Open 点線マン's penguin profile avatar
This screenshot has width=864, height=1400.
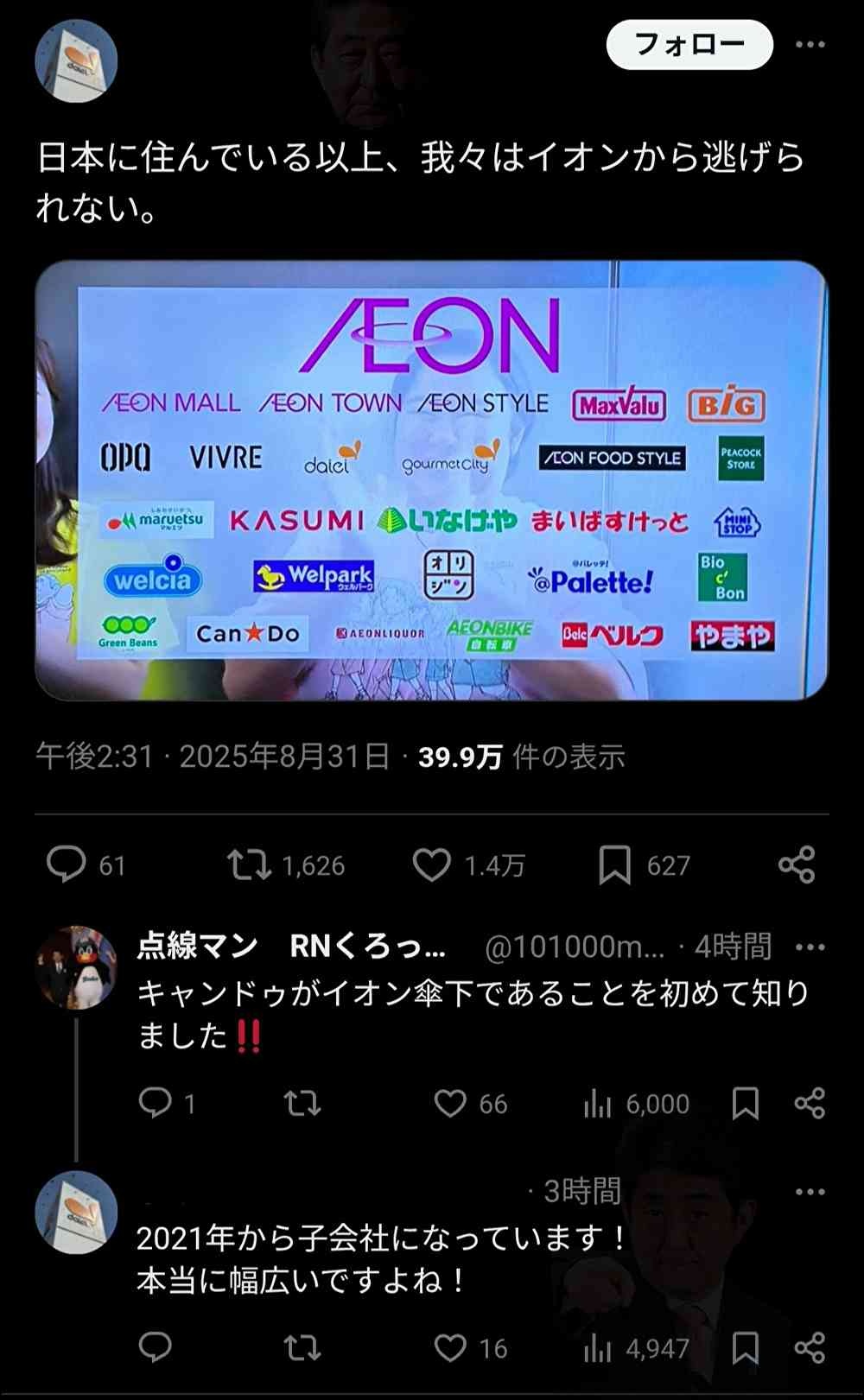76,967
